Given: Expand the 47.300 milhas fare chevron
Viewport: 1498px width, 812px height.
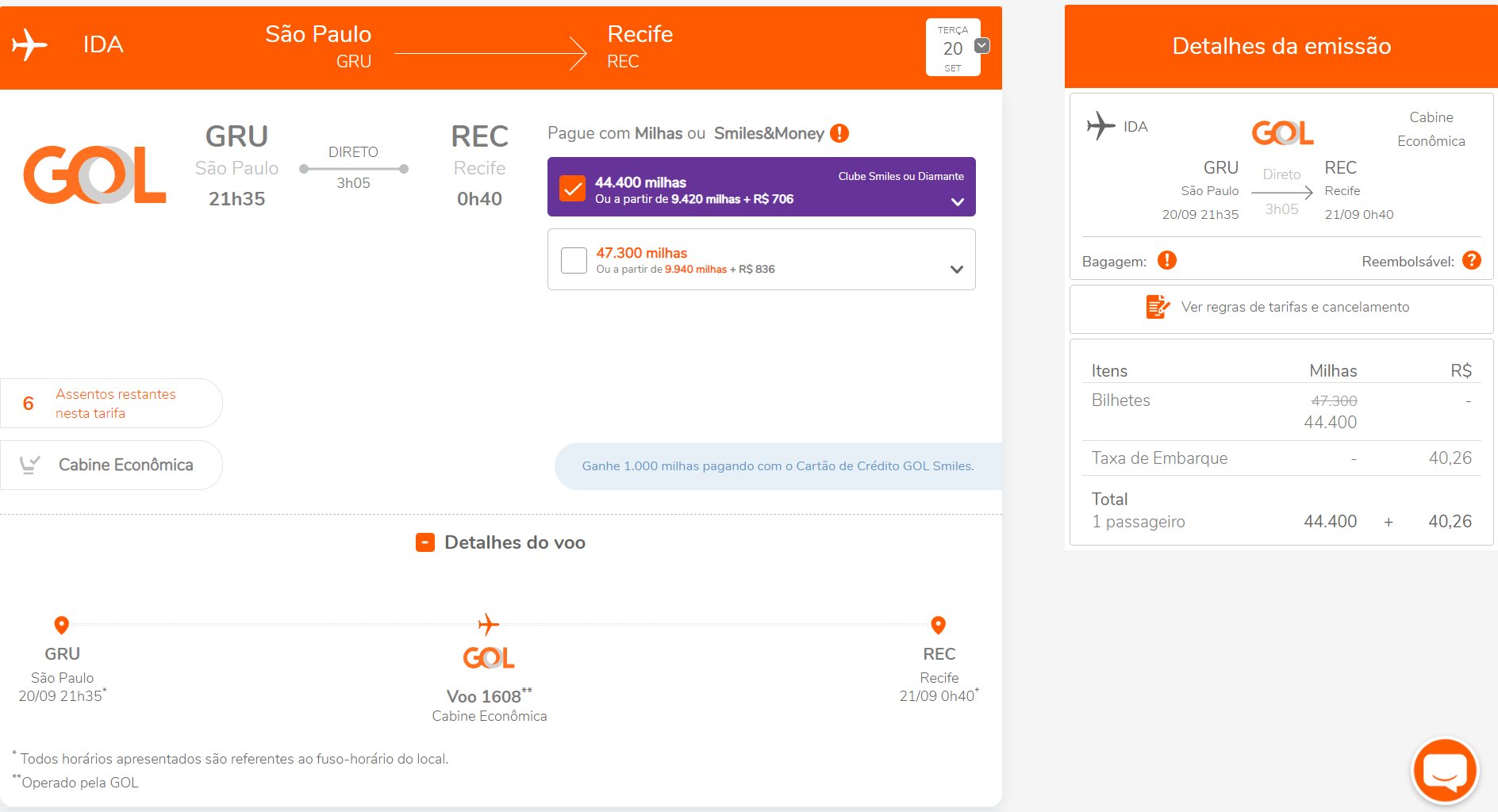Looking at the screenshot, I should [x=957, y=270].
